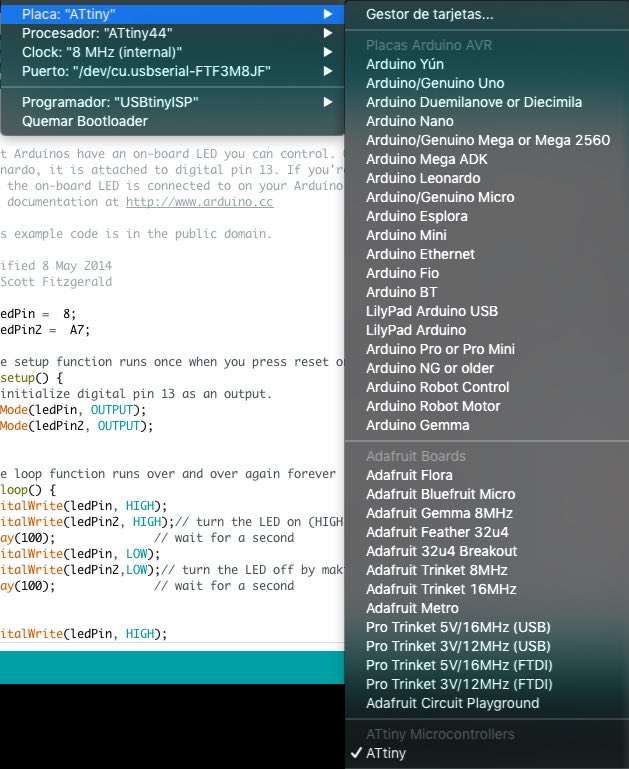Select Pro Trinket 3V/12MHz (FTDI)
The height and width of the screenshot is (769, 629).
pyautogui.click(x=459, y=684)
